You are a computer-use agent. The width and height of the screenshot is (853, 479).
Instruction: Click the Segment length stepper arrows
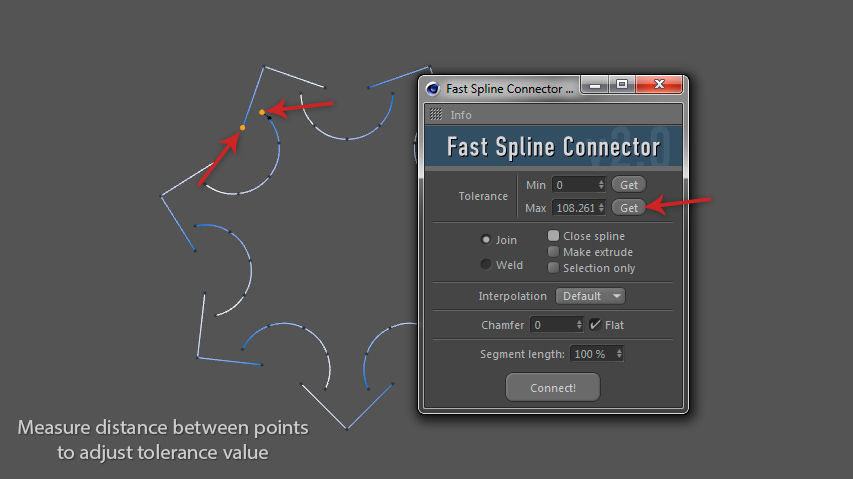(619, 354)
